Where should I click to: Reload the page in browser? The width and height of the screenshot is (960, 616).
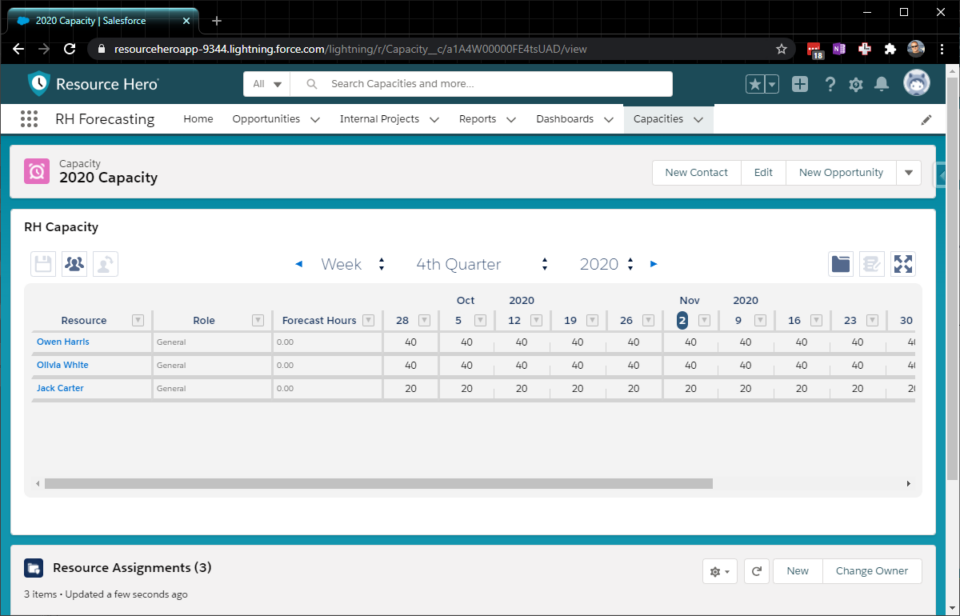click(70, 49)
